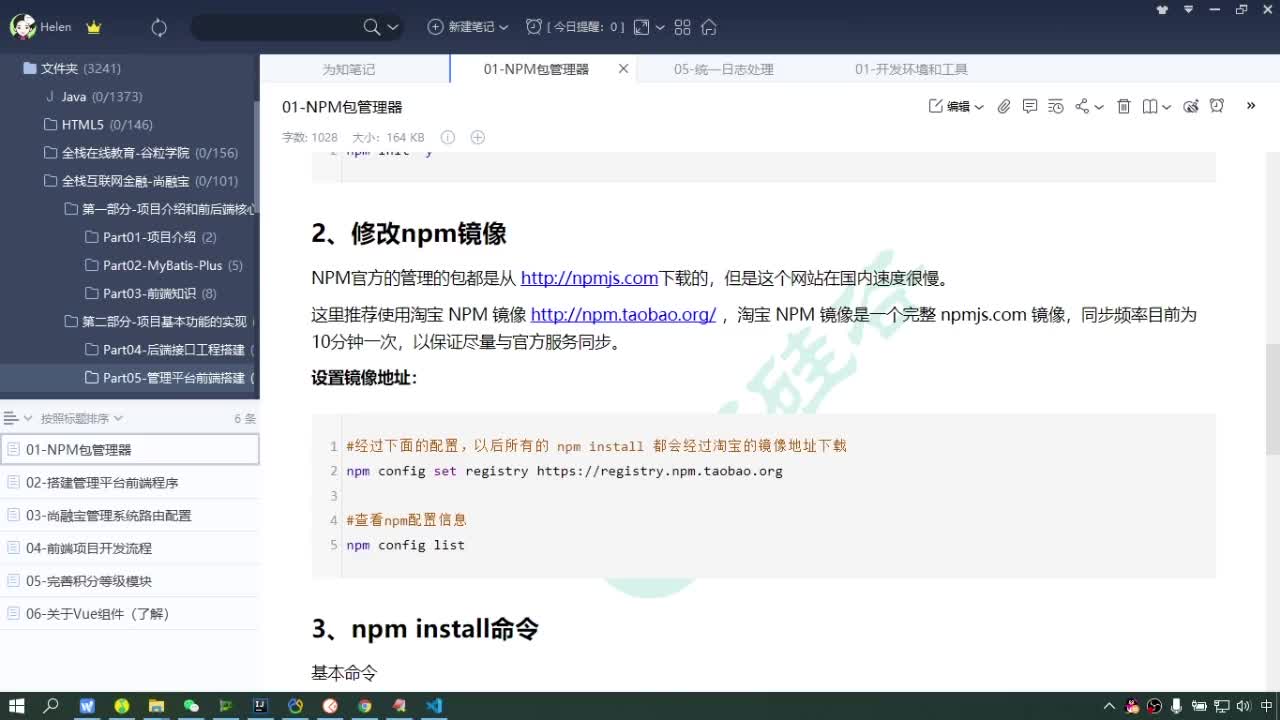Expand the 编辑 dropdown arrow
The width and height of the screenshot is (1280, 720).
pyautogui.click(x=979, y=107)
